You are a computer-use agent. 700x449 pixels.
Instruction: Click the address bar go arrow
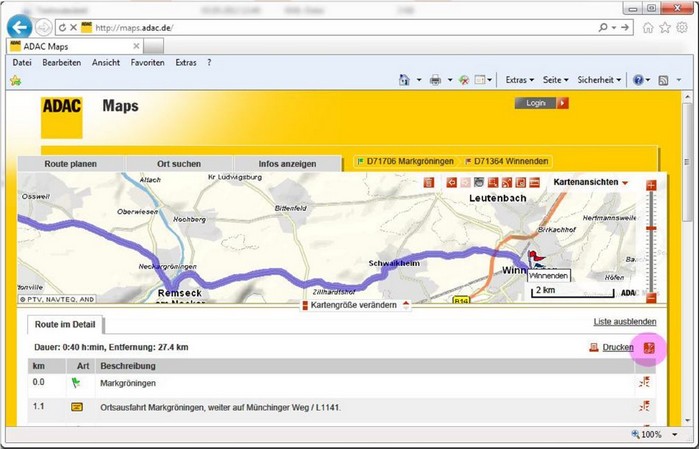point(625,28)
